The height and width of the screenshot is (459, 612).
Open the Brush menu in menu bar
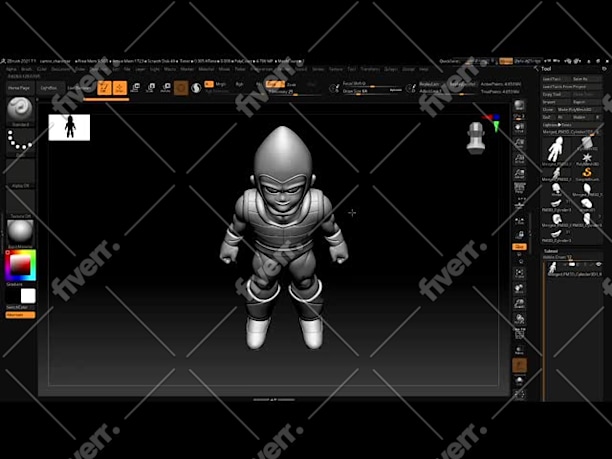[27, 69]
